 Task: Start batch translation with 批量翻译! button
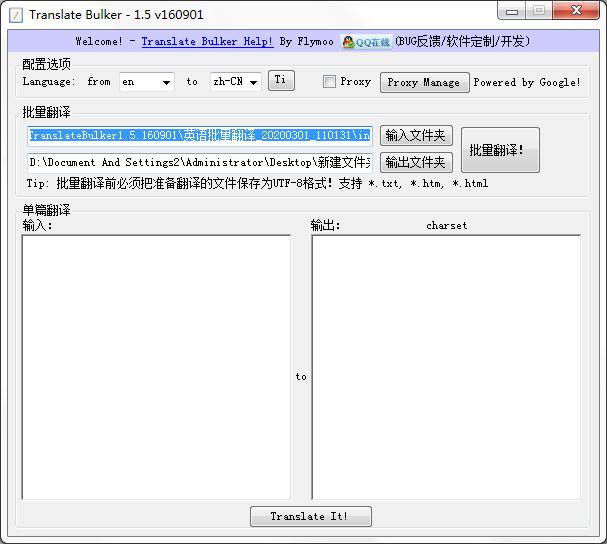500,150
